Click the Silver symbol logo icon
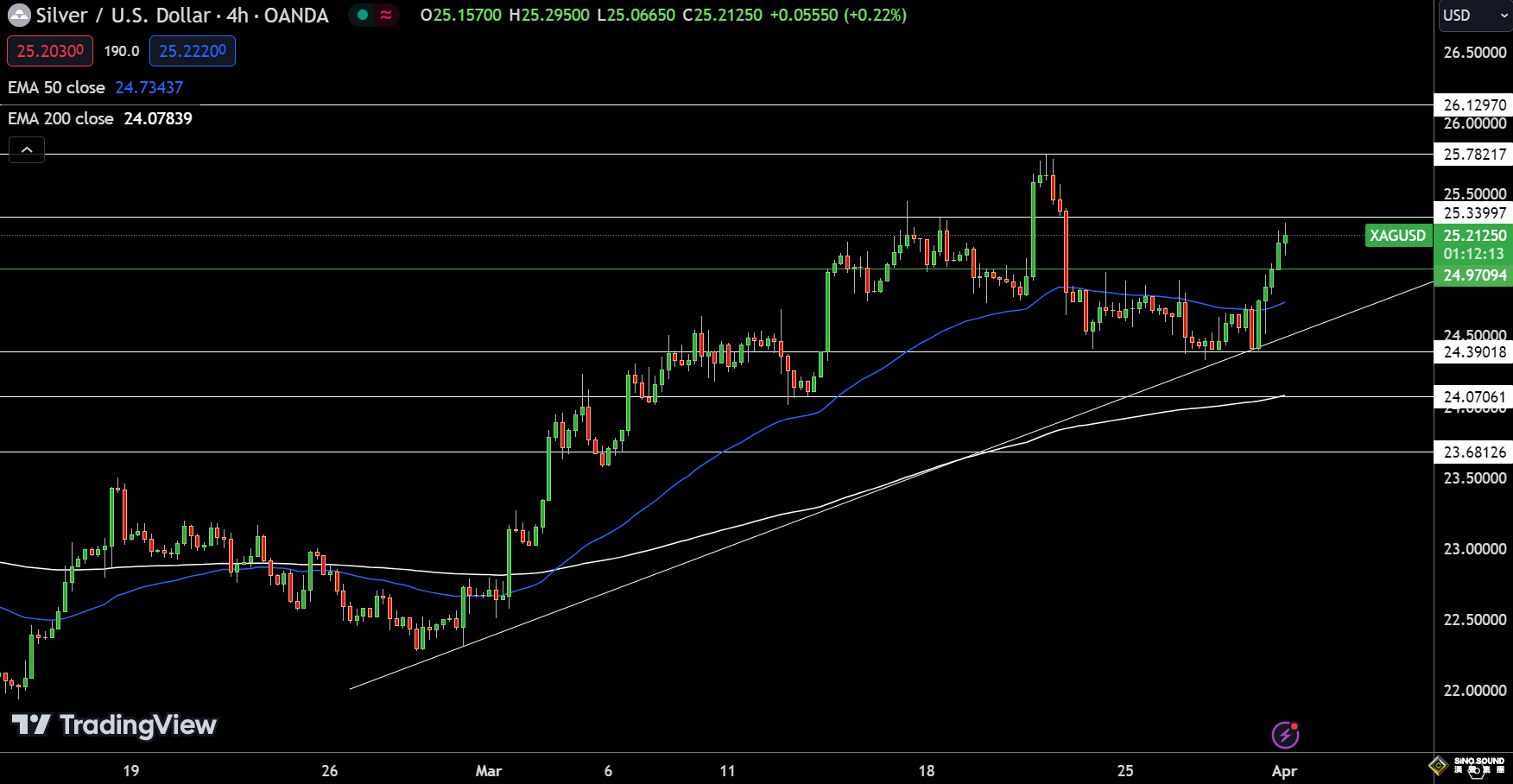 [19, 16]
